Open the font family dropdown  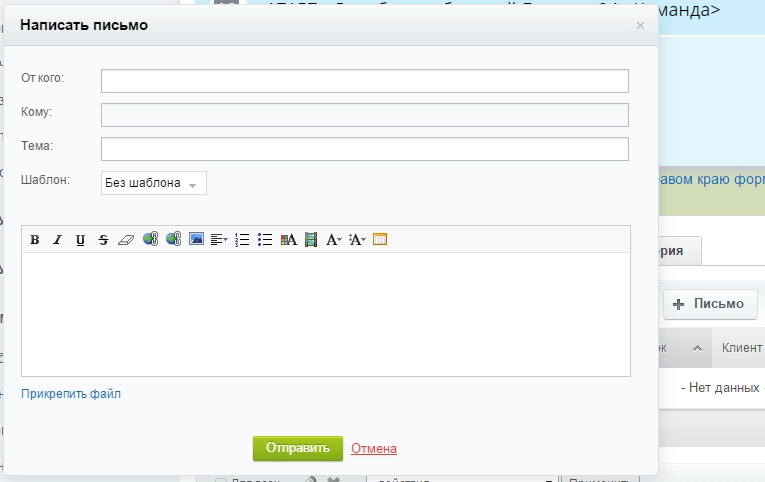(334, 240)
